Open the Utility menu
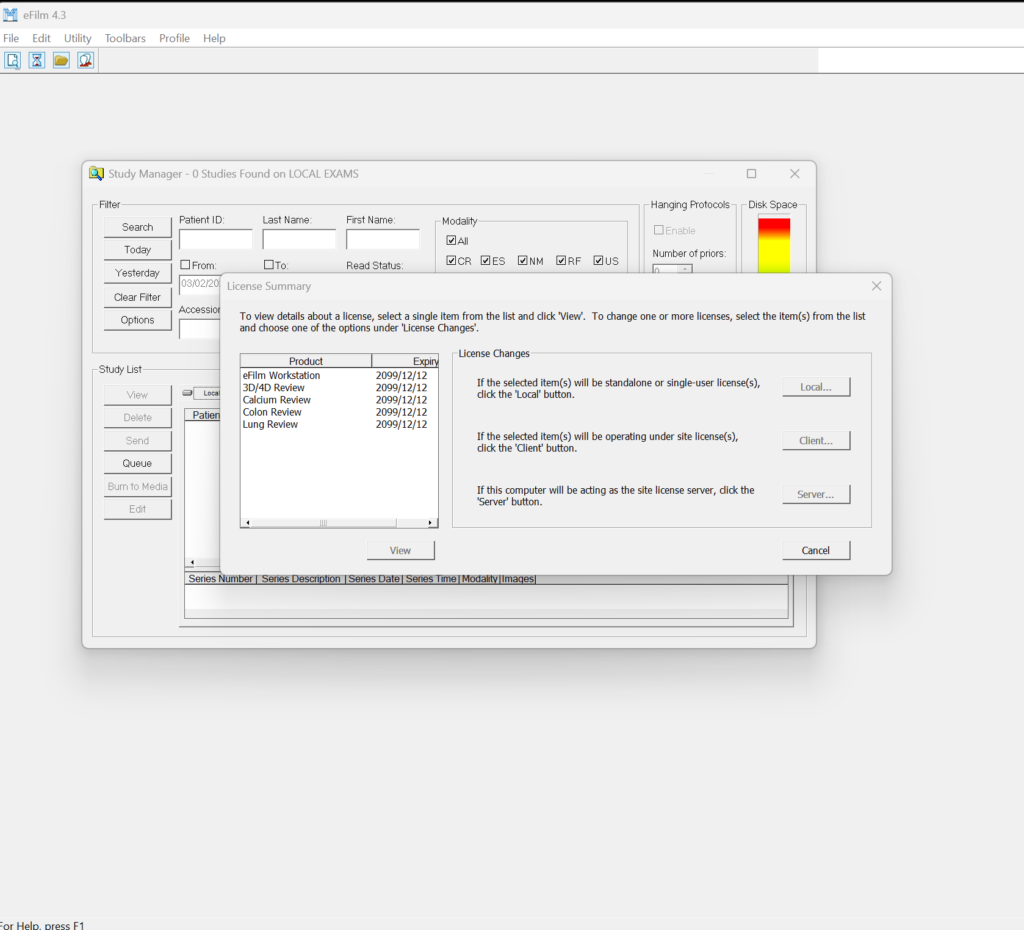This screenshot has width=1024, height=930. tap(78, 38)
